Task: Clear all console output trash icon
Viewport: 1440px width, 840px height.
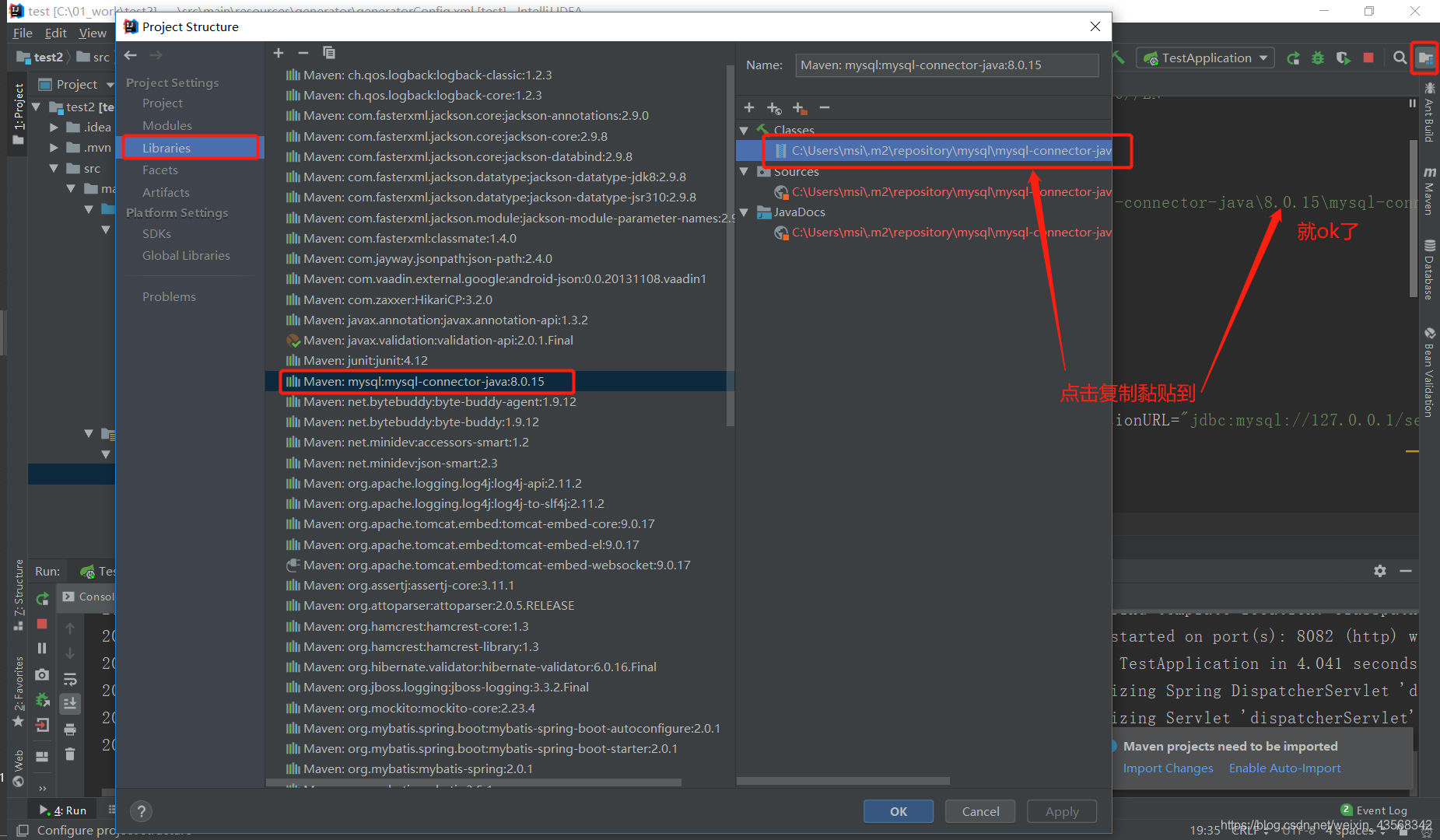Action: click(x=70, y=754)
